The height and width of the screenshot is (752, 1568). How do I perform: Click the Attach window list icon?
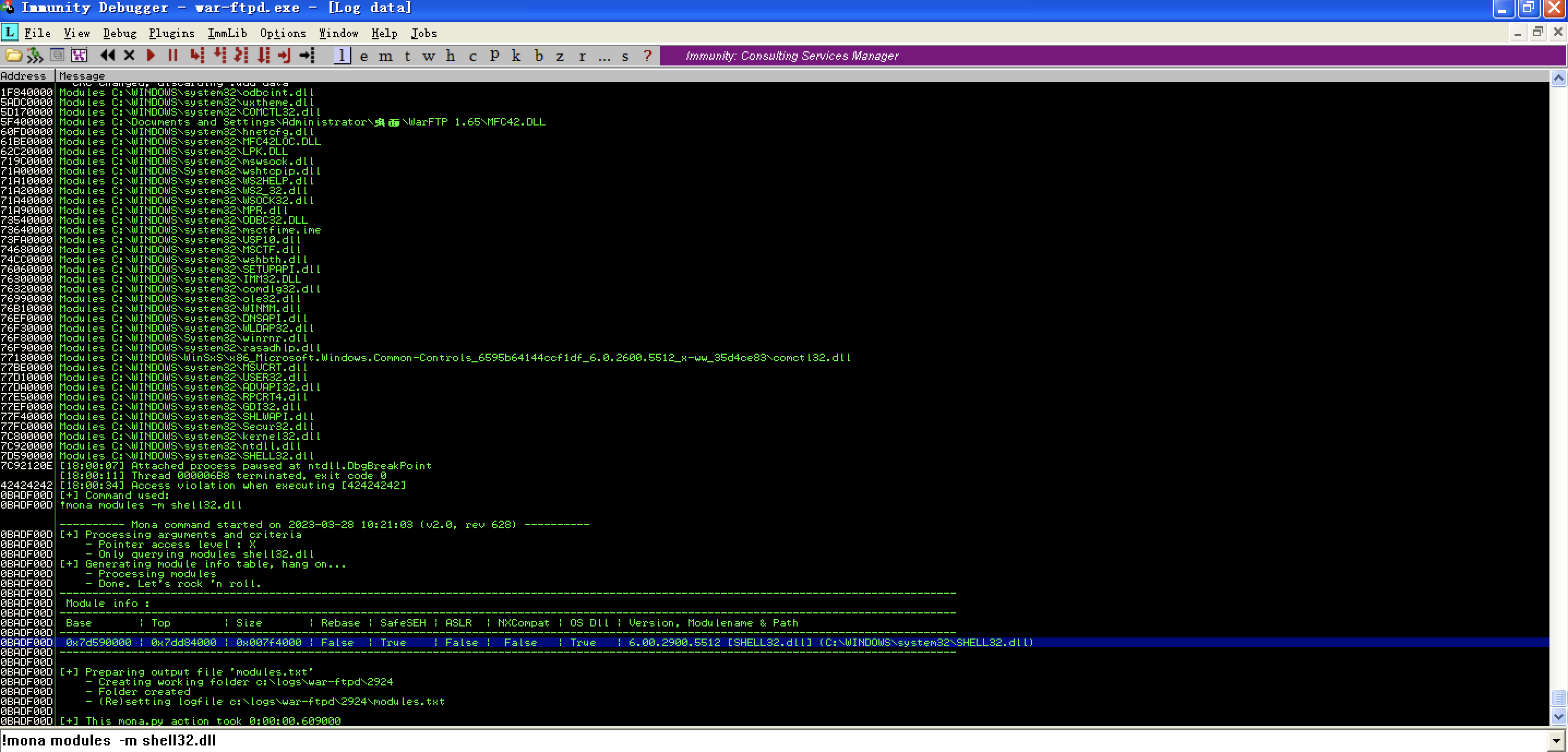[x=57, y=56]
